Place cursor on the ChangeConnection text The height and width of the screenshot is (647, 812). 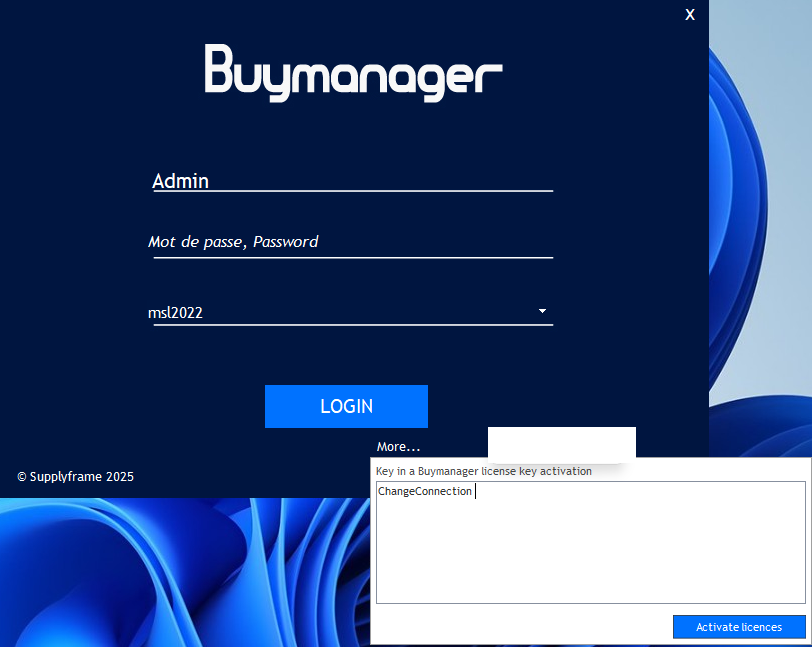coord(424,491)
